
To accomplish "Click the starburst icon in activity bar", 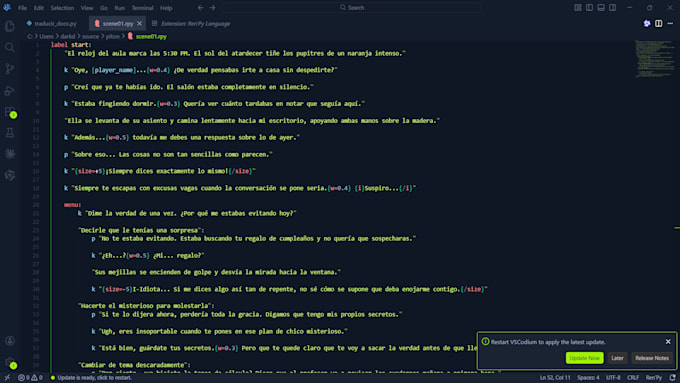I will (x=10, y=154).
